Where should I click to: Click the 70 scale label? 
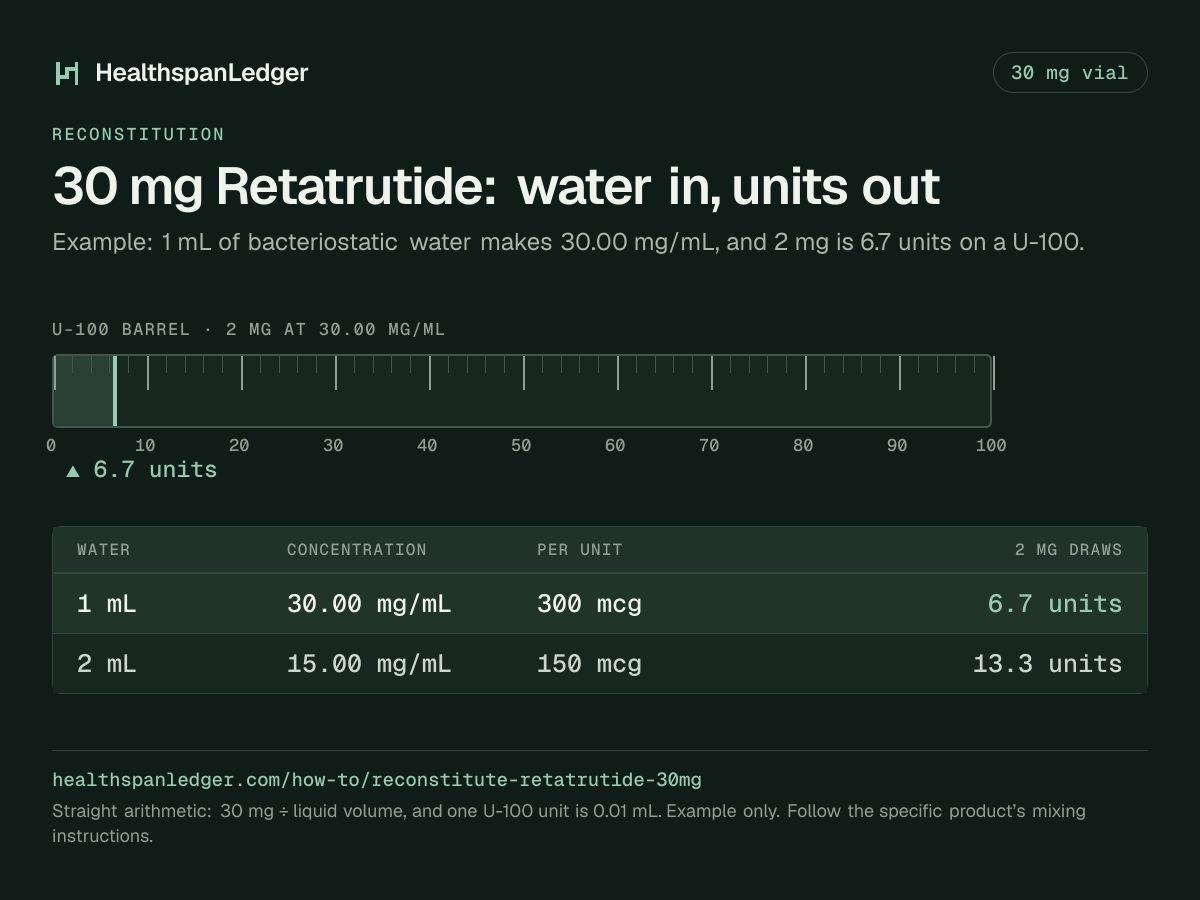709,445
